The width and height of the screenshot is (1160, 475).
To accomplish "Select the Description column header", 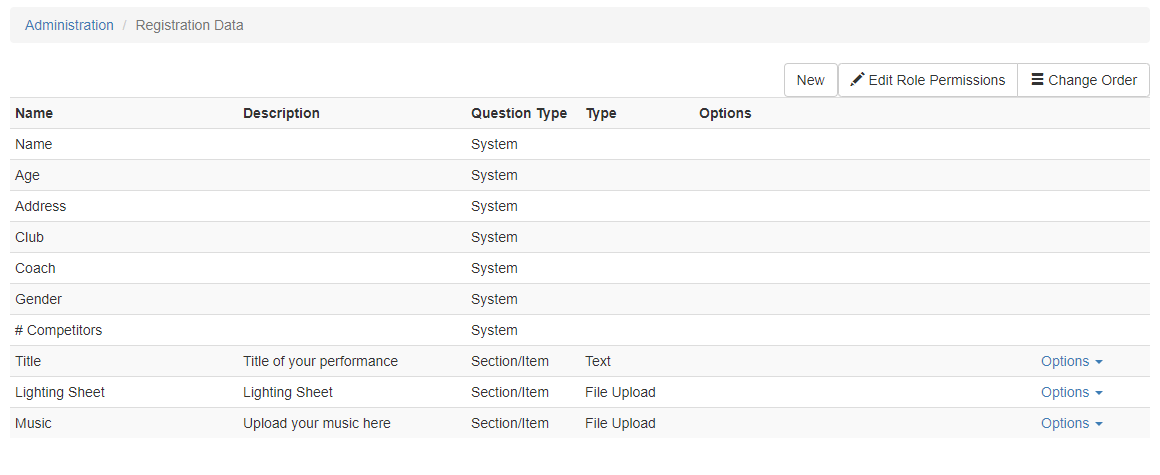I will [281, 113].
